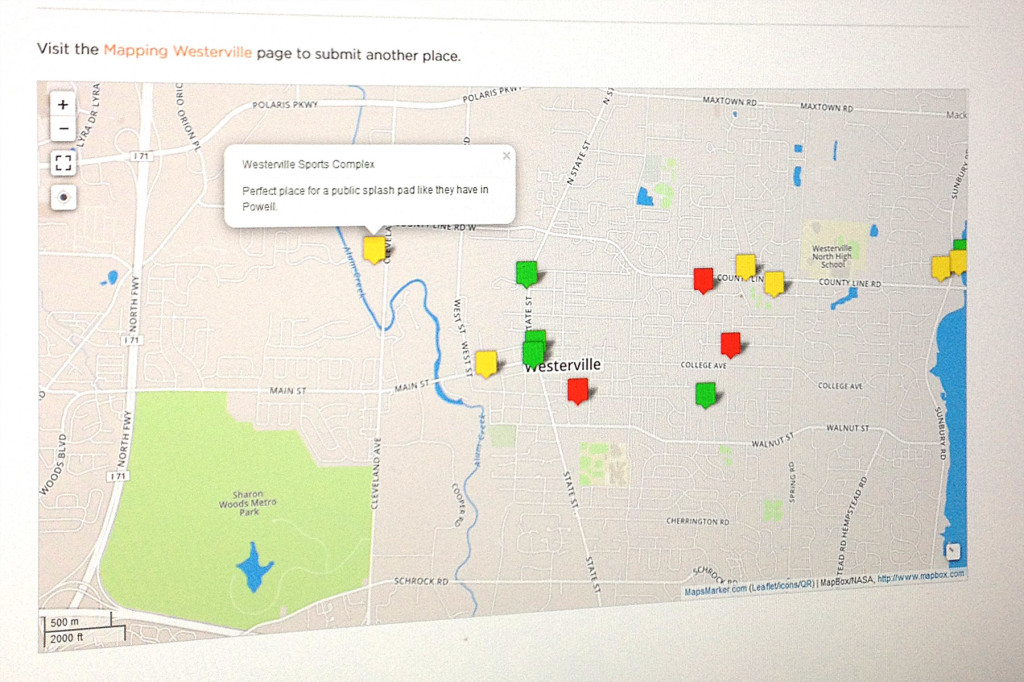Viewport: 1024px width, 682px height.
Task: Expand the minimap toggle at map corner
Action: click(953, 550)
